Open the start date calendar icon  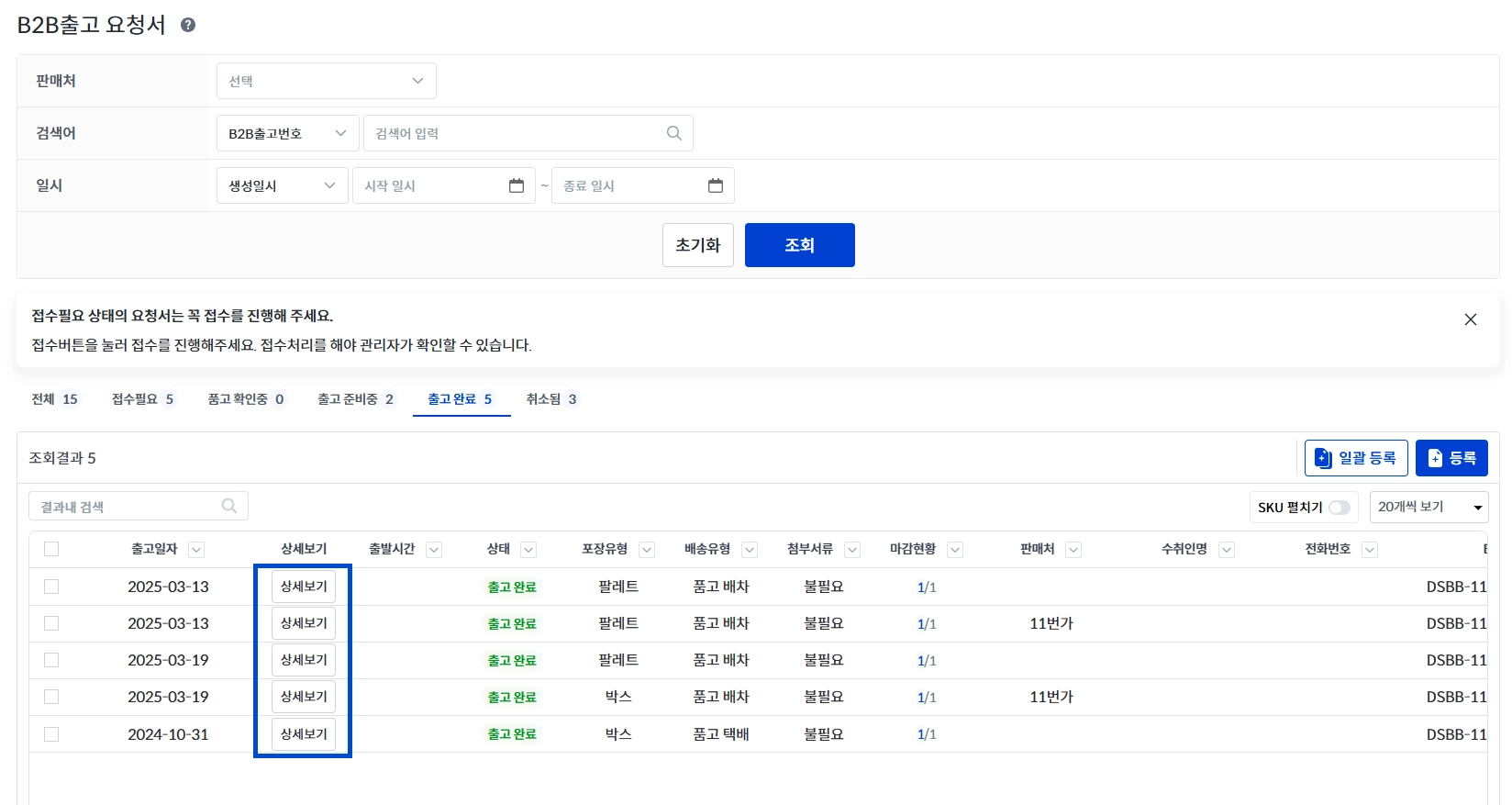tap(517, 185)
